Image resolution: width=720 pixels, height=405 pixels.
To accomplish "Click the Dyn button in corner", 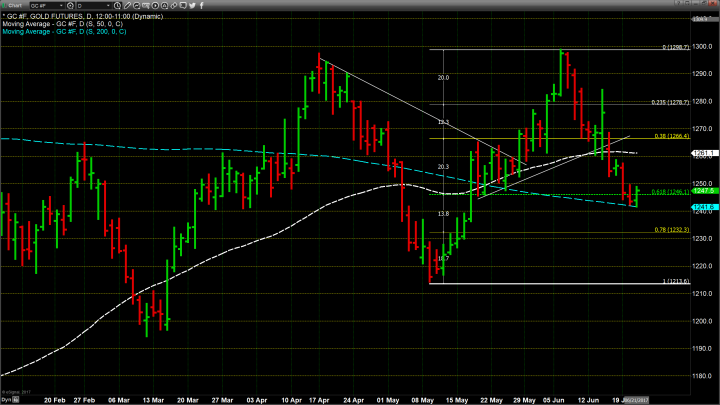I will pos(9,400).
